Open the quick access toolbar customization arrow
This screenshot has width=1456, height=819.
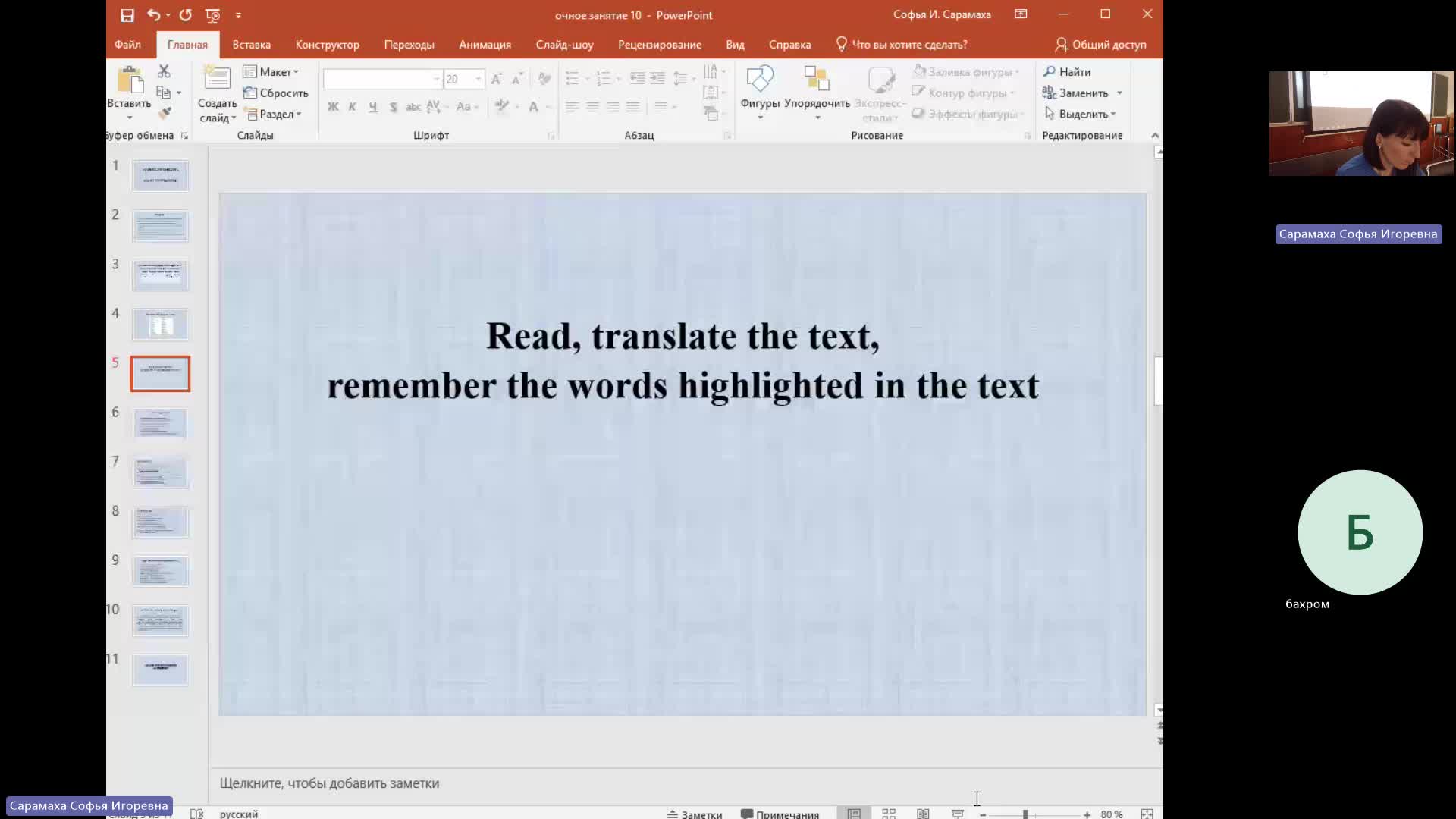pyautogui.click(x=238, y=15)
